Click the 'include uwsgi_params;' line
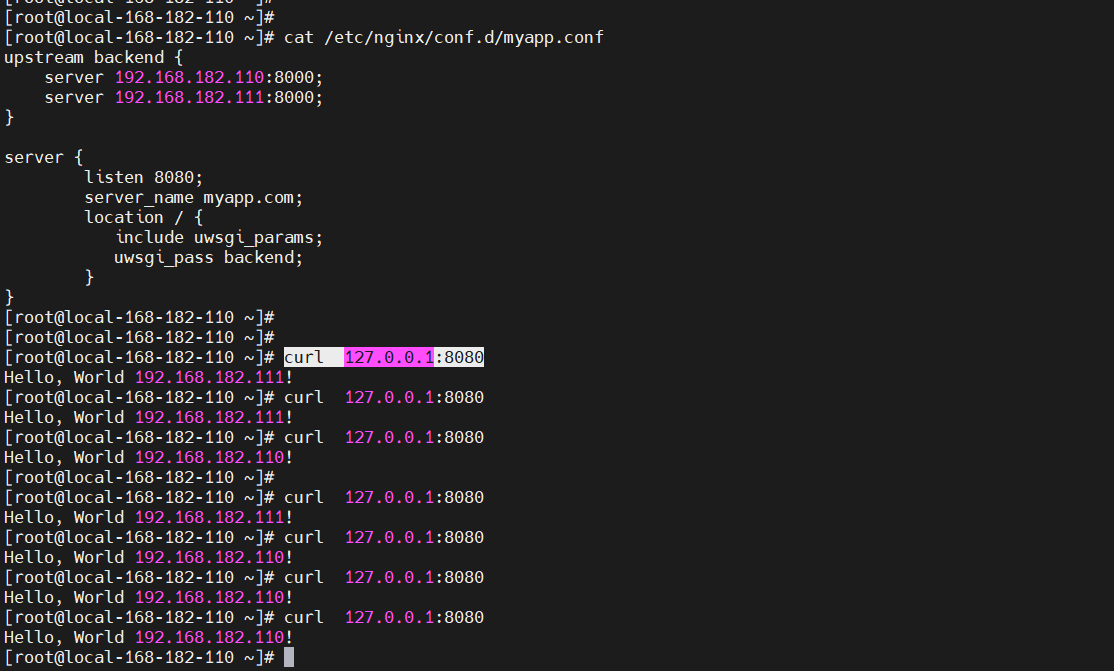The image size is (1114, 671). tap(219, 237)
